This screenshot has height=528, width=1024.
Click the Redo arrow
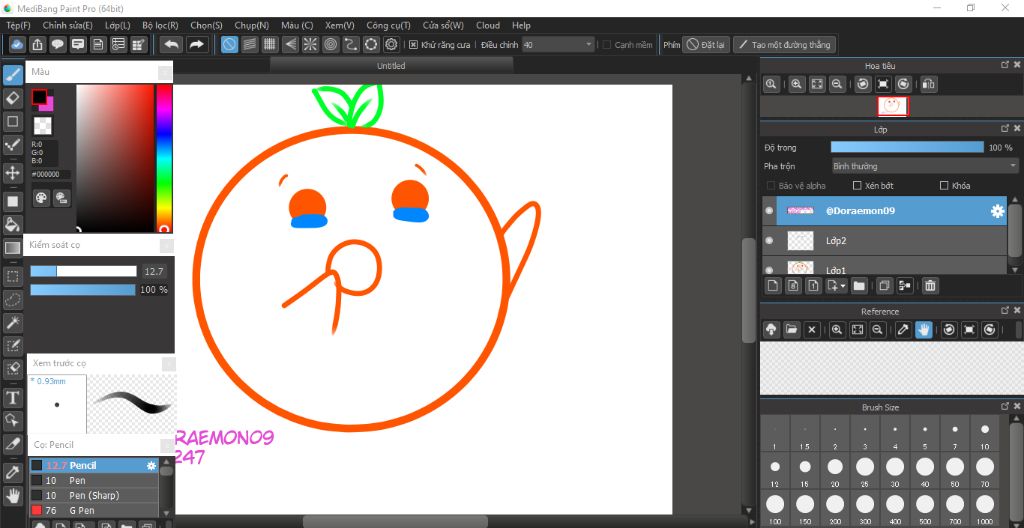pyautogui.click(x=196, y=44)
